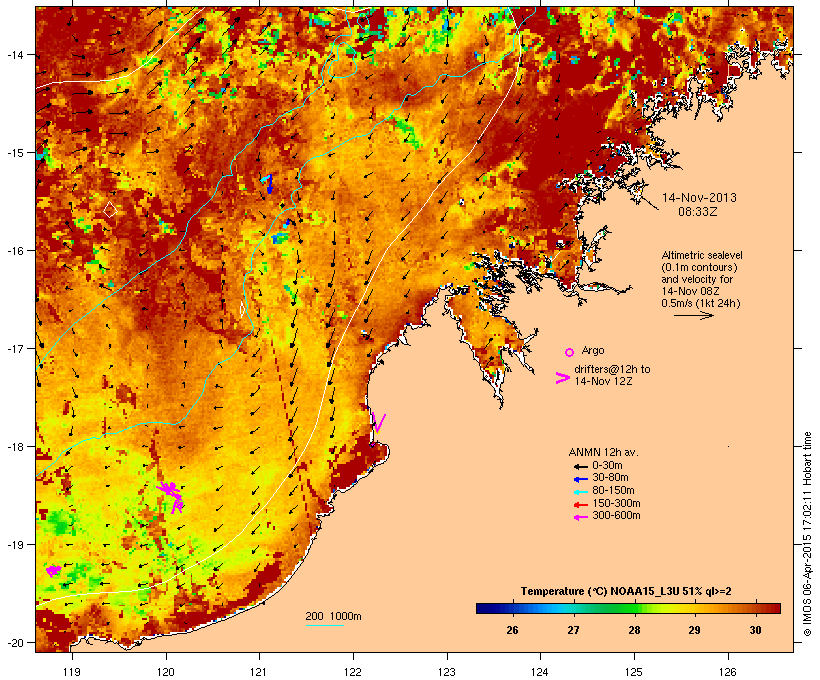
Task: Click the latitude axis label -20
Action: pyautogui.click(x=14, y=643)
